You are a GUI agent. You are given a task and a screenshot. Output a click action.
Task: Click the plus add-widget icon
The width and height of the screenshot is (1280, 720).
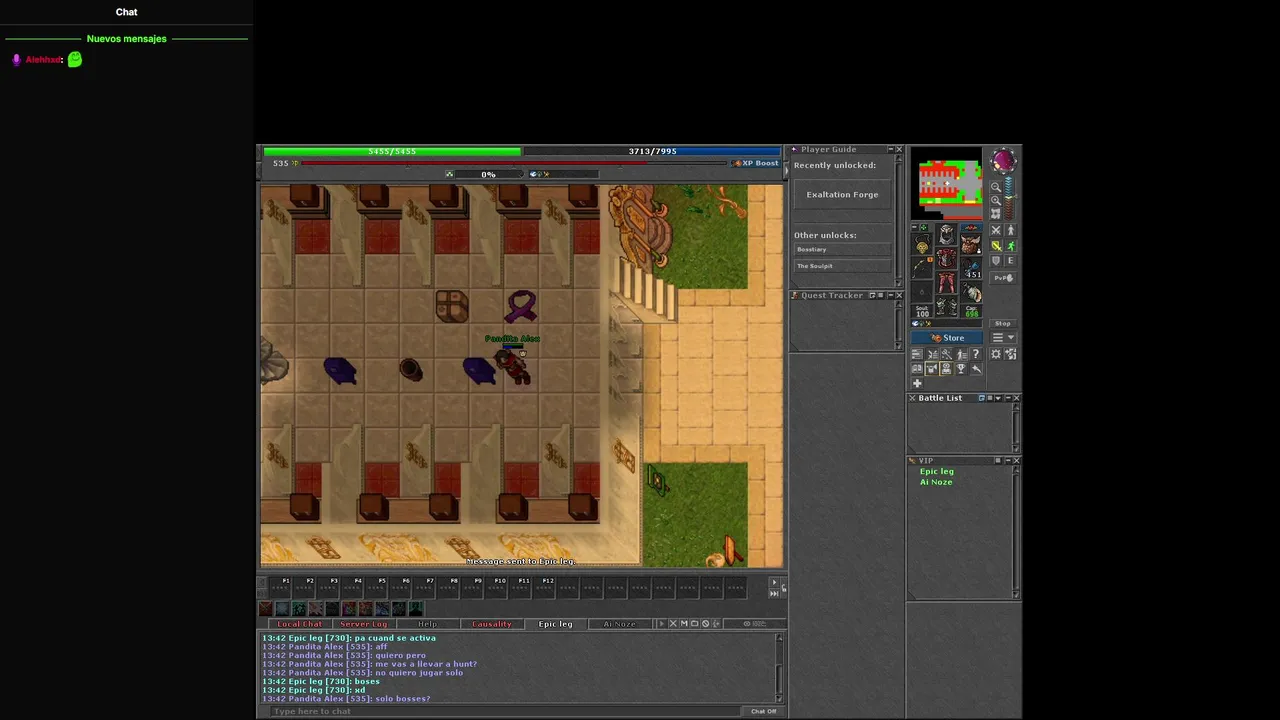tap(917, 383)
